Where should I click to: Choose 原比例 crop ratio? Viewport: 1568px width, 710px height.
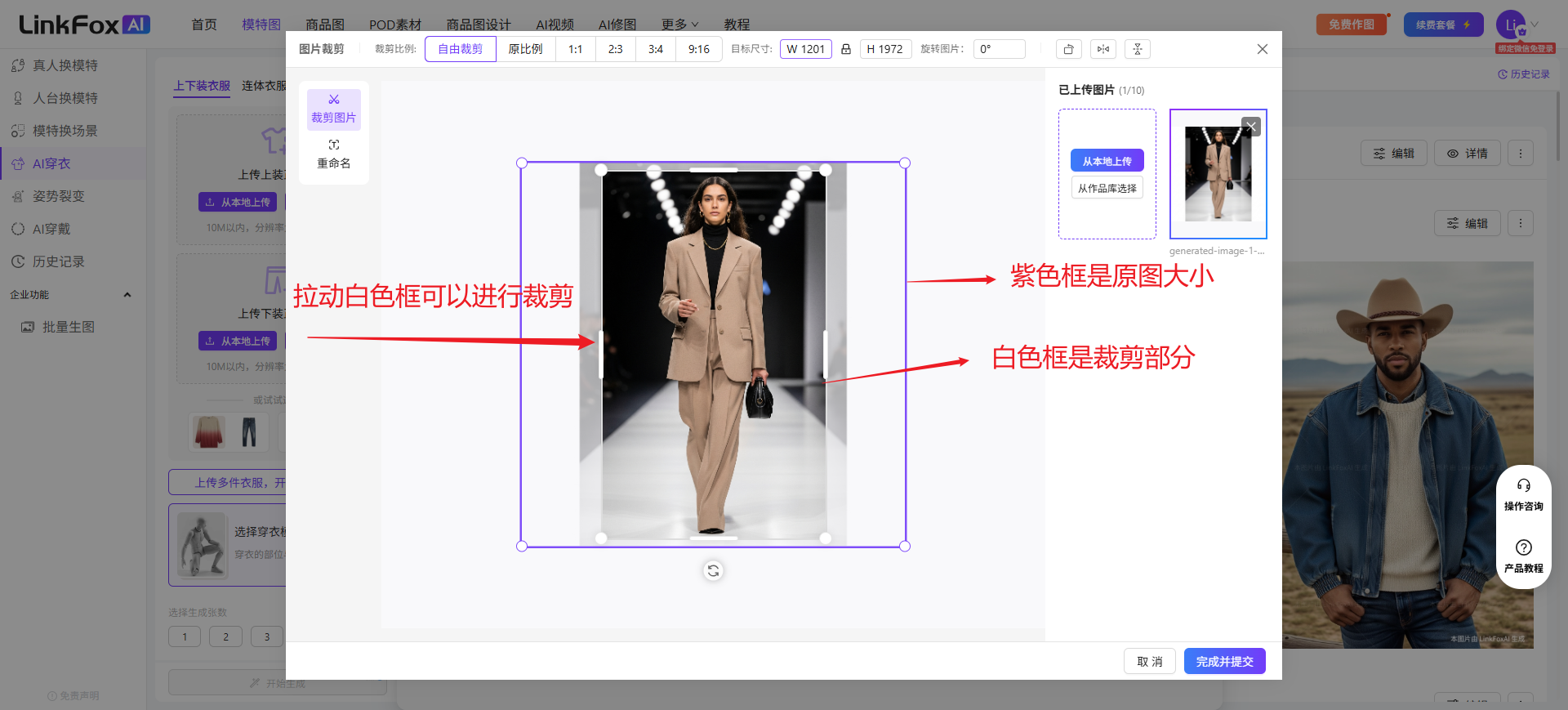tap(526, 49)
